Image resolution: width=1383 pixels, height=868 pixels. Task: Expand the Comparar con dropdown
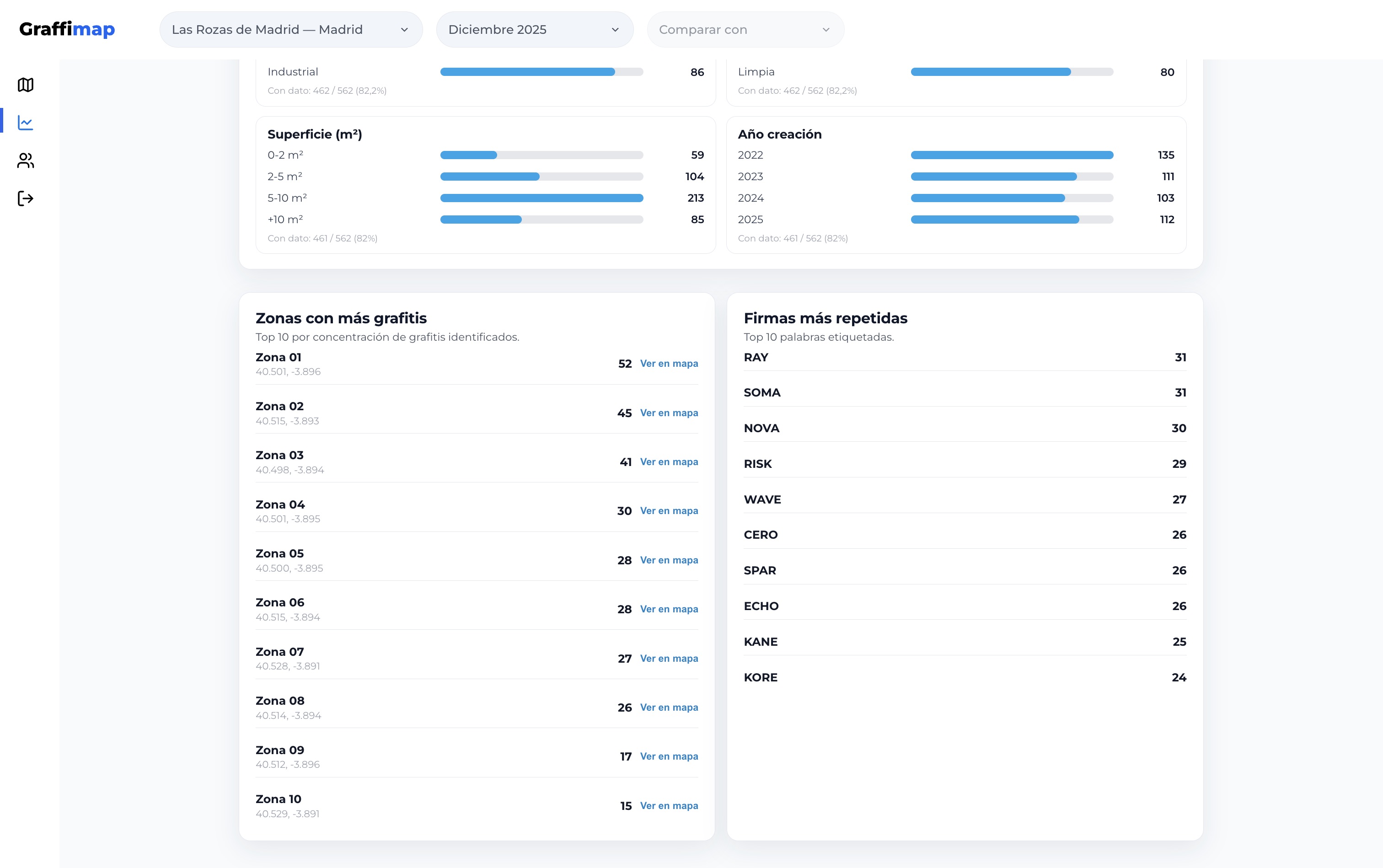tap(745, 30)
